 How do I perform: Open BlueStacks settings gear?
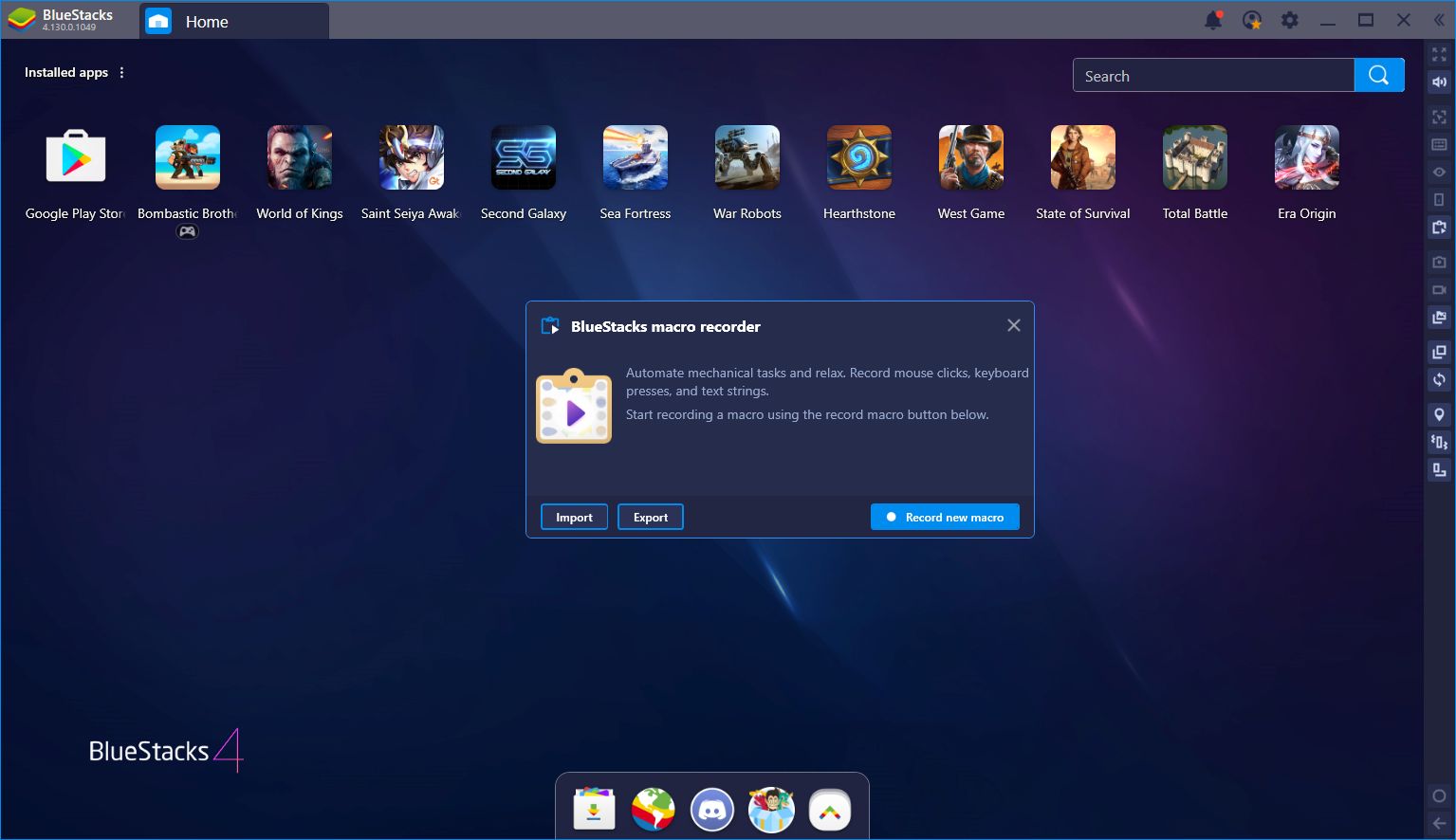[x=1290, y=20]
